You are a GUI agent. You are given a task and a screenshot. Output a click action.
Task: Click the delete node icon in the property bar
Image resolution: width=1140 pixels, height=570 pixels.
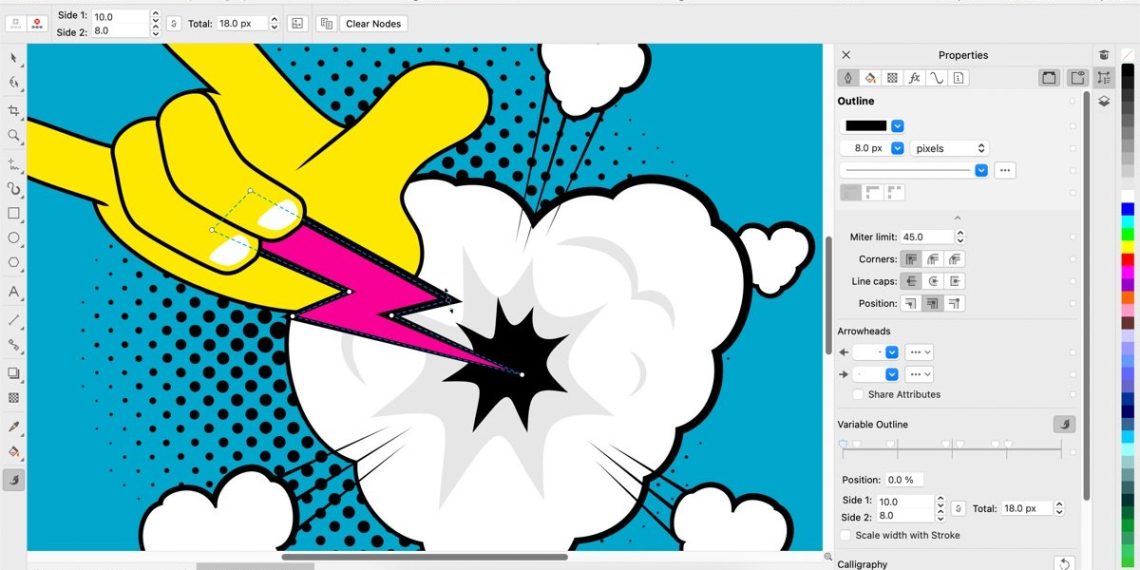point(37,22)
